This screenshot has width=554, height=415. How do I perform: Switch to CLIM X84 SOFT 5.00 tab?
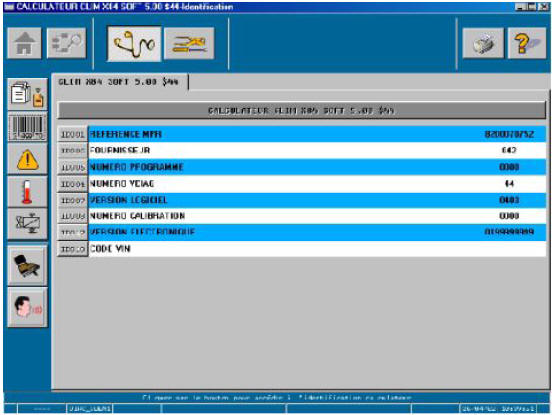coord(120,82)
